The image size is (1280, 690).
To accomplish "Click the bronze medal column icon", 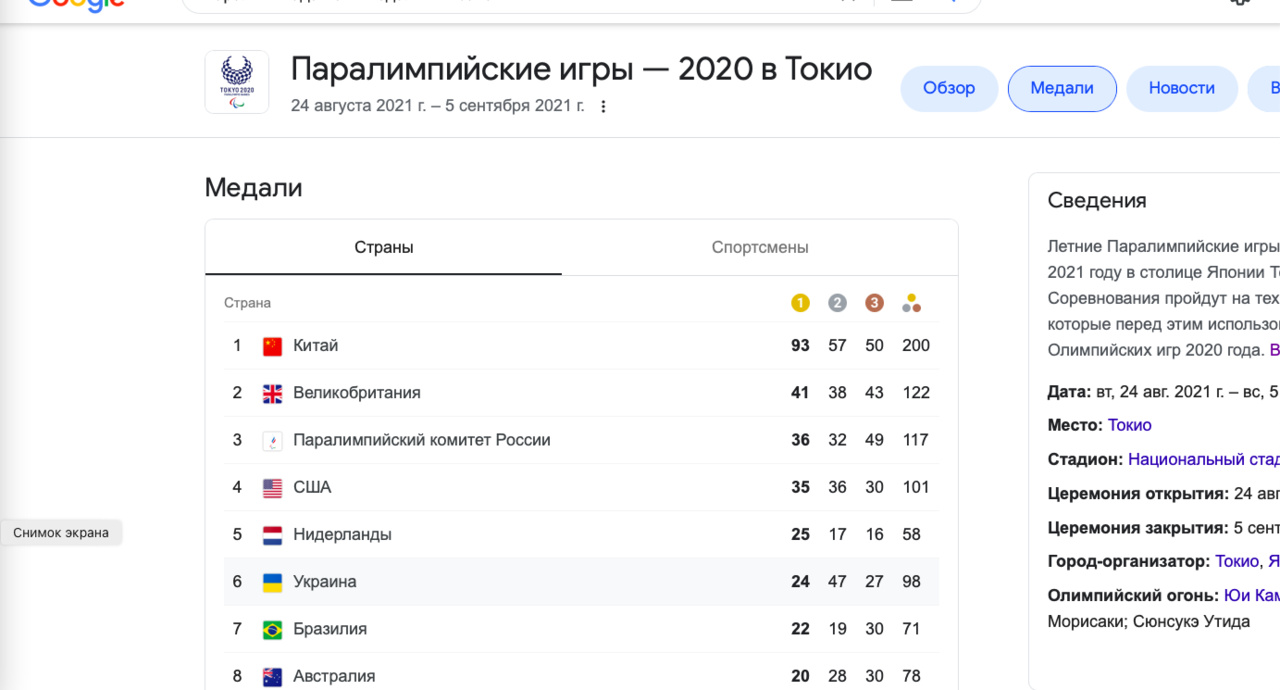I will (x=874, y=303).
